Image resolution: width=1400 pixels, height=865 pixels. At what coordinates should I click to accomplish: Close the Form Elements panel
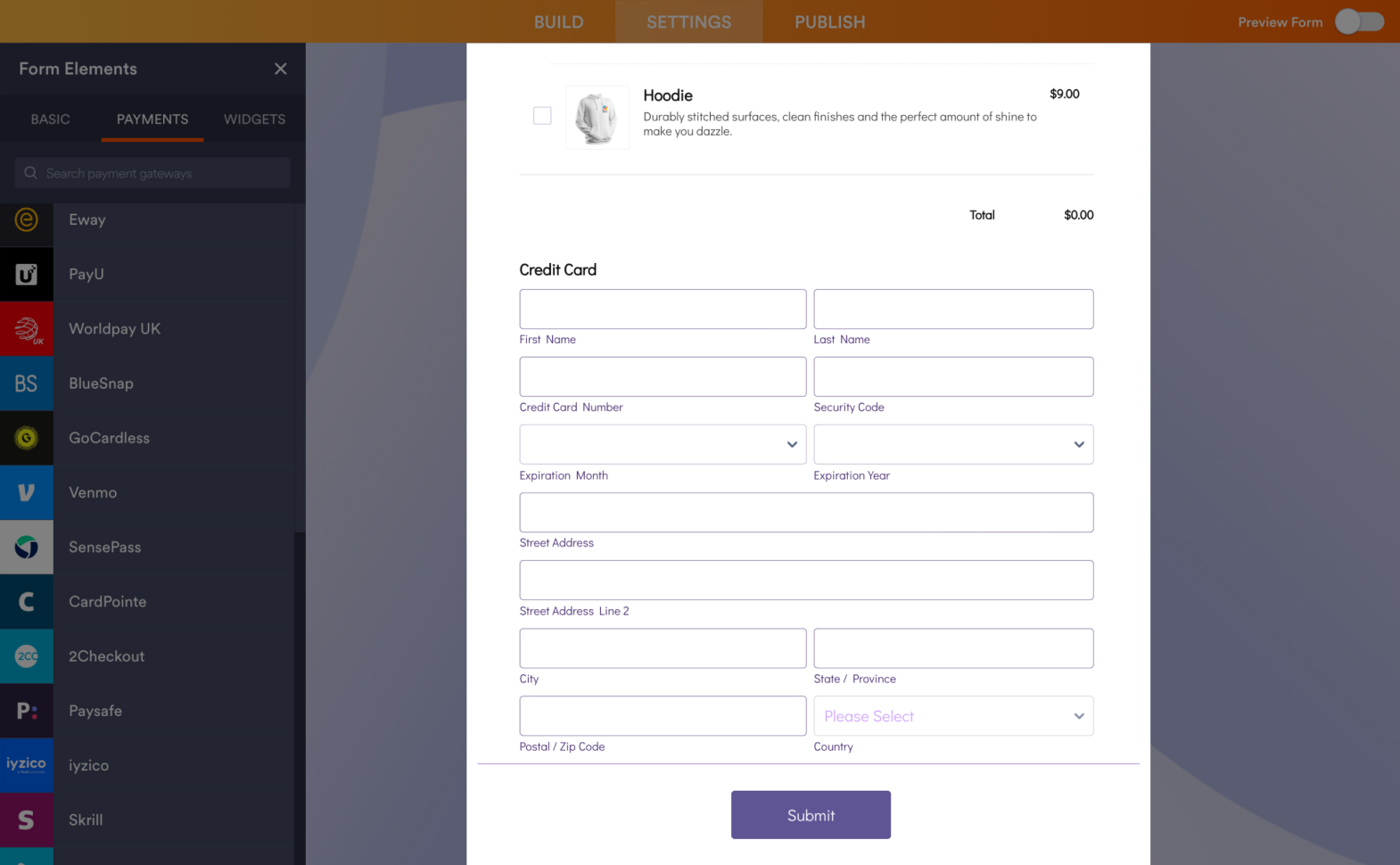click(281, 69)
